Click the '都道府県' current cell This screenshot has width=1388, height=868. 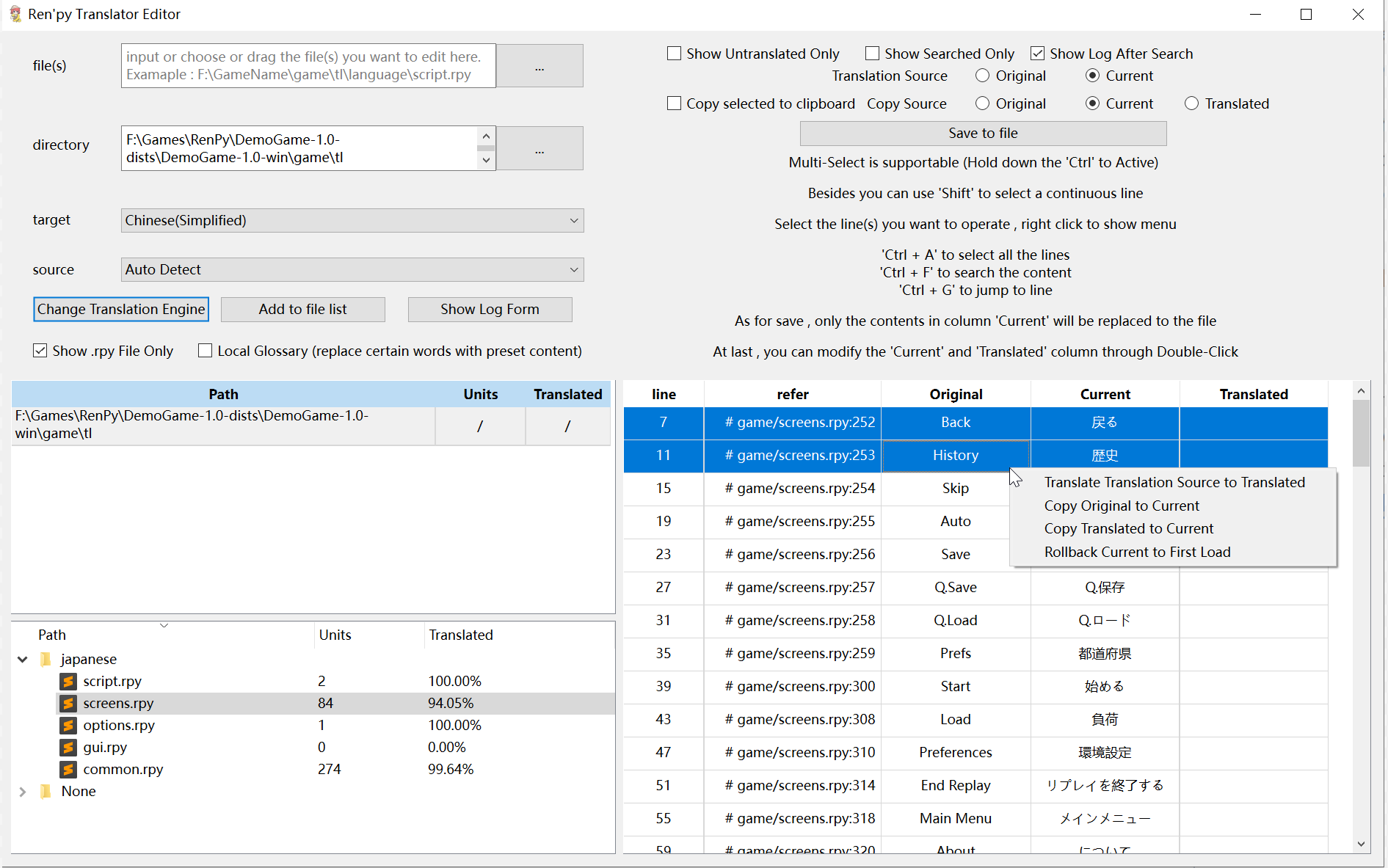click(1105, 653)
